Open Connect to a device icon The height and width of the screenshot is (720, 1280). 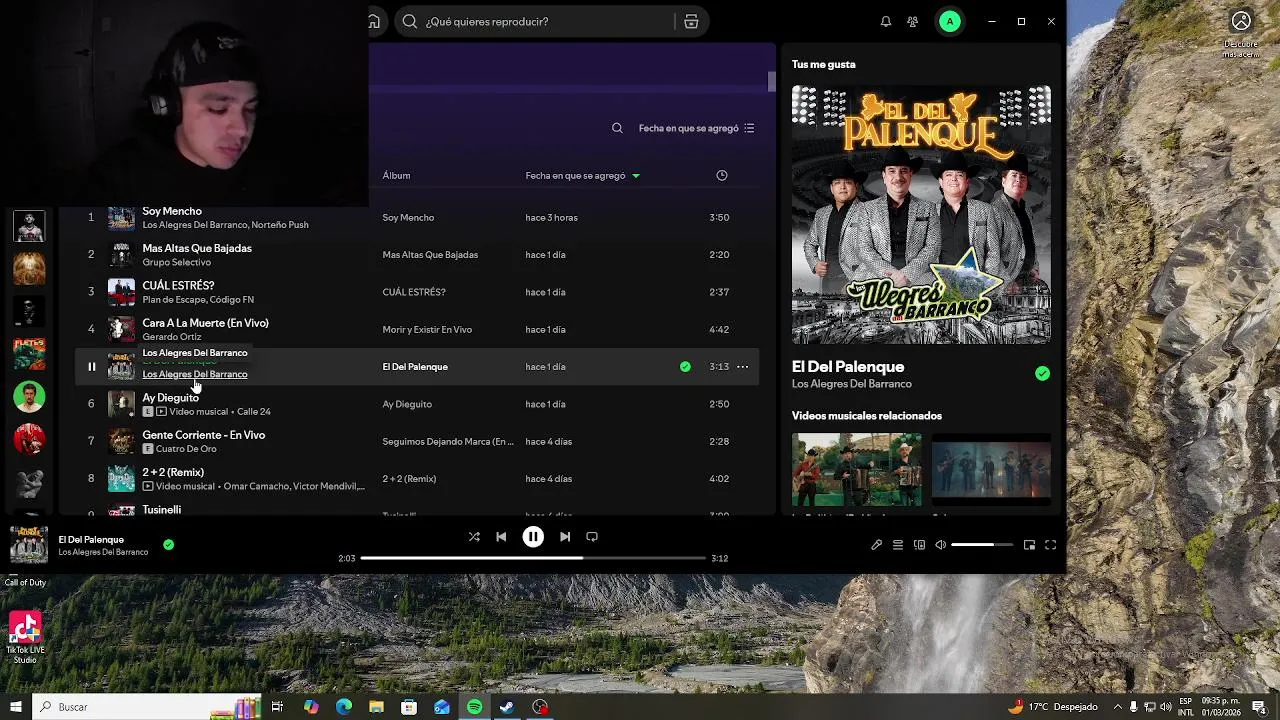click(919, 545)
